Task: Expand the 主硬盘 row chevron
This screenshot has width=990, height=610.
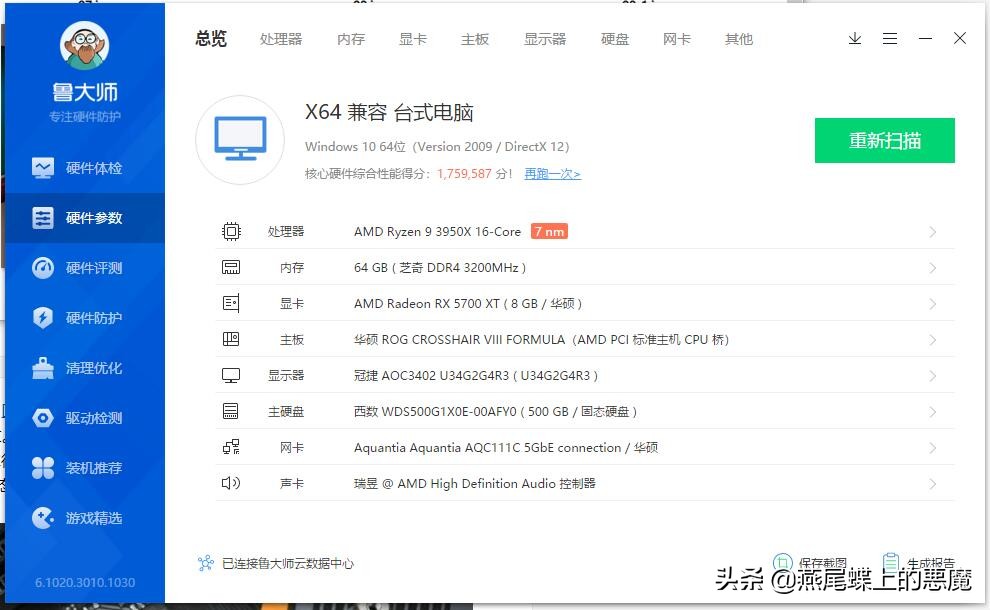Action: [x=933, y=412]
